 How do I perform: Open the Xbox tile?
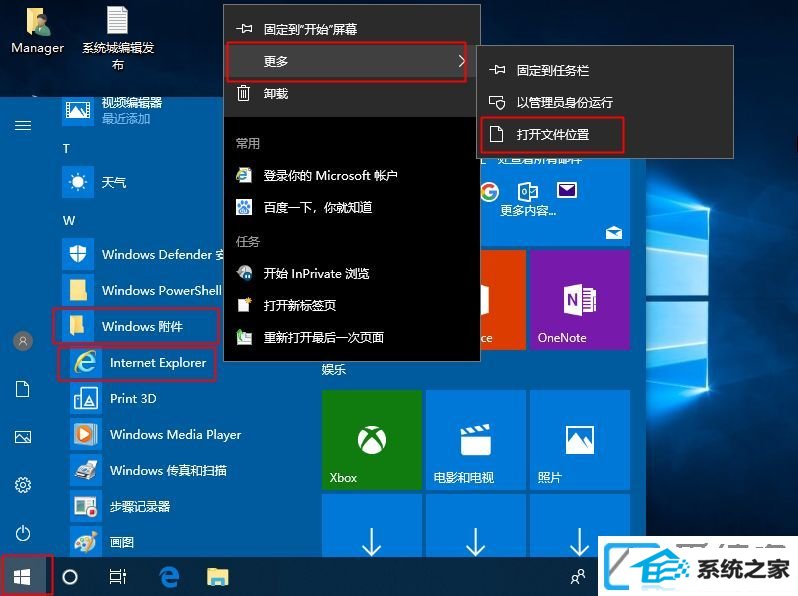[x=372, y=440]
